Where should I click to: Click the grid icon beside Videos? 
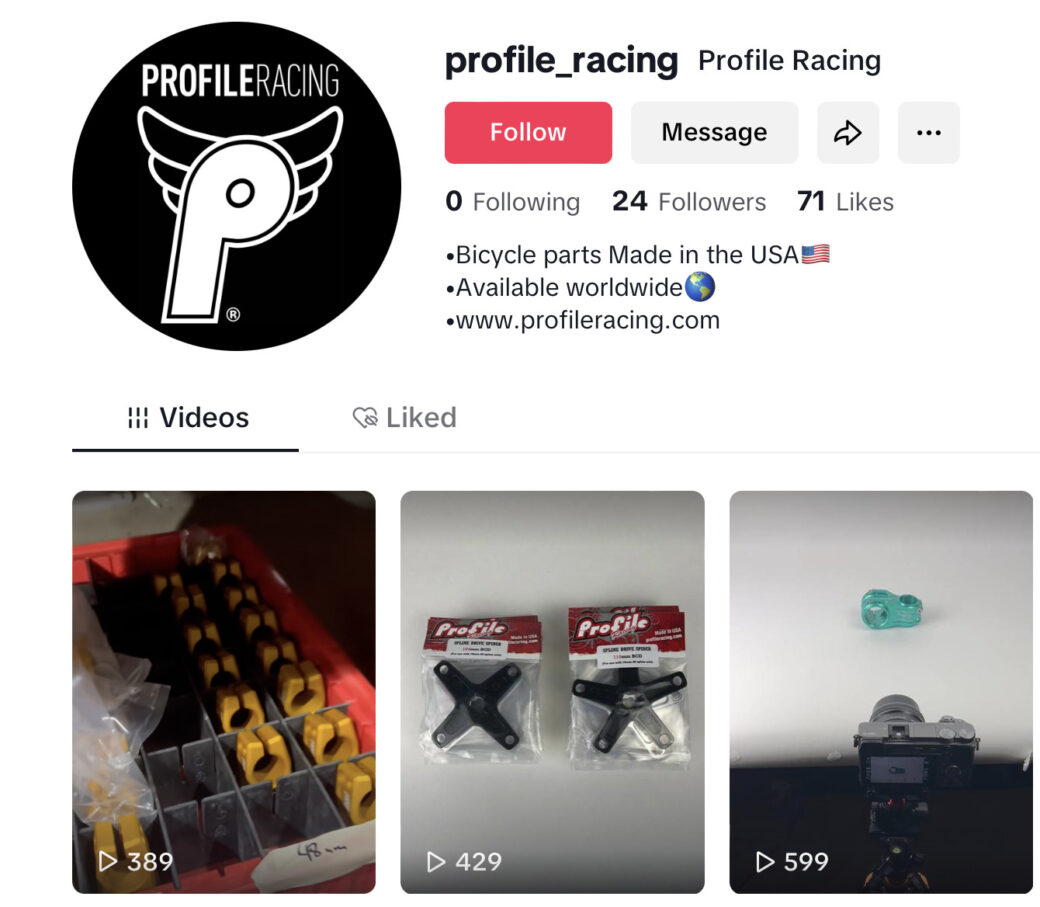[138, 418]
